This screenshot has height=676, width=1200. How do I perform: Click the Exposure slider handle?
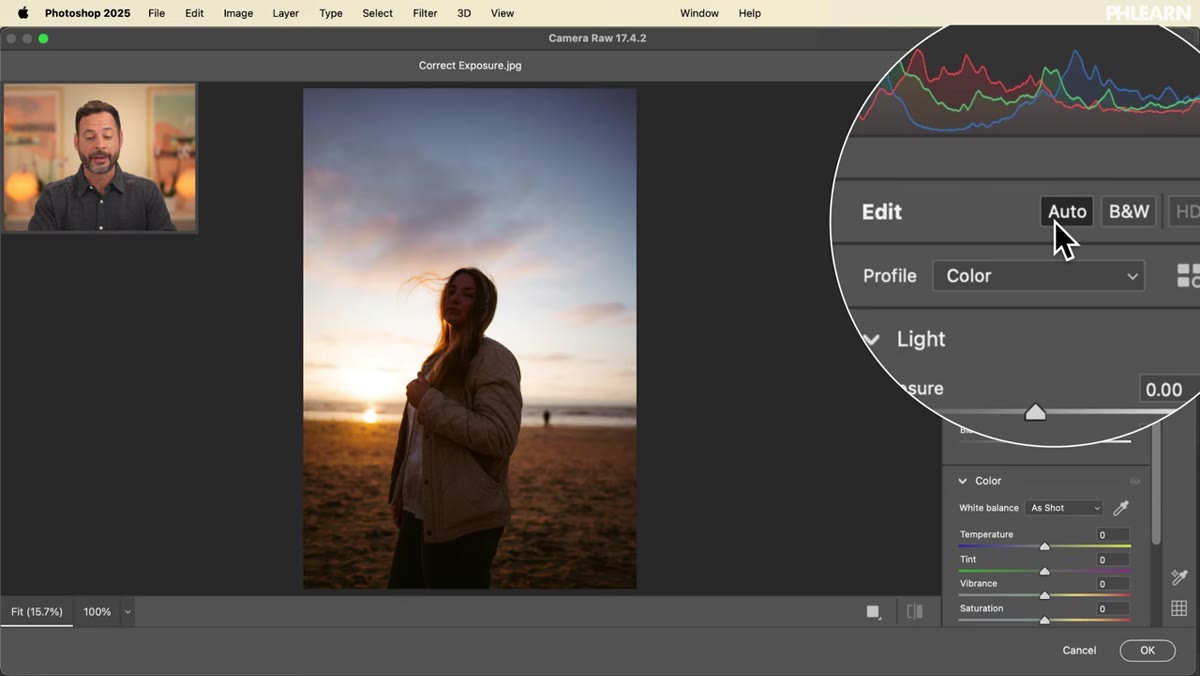click(1035, 411)
